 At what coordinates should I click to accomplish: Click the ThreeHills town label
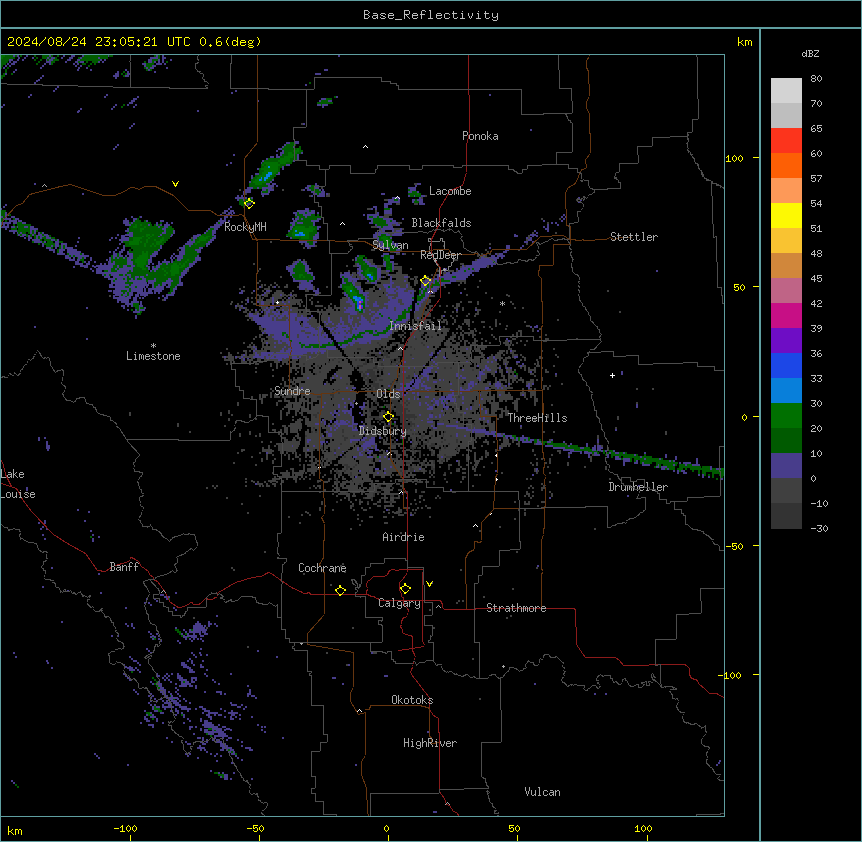click(537, 418)
